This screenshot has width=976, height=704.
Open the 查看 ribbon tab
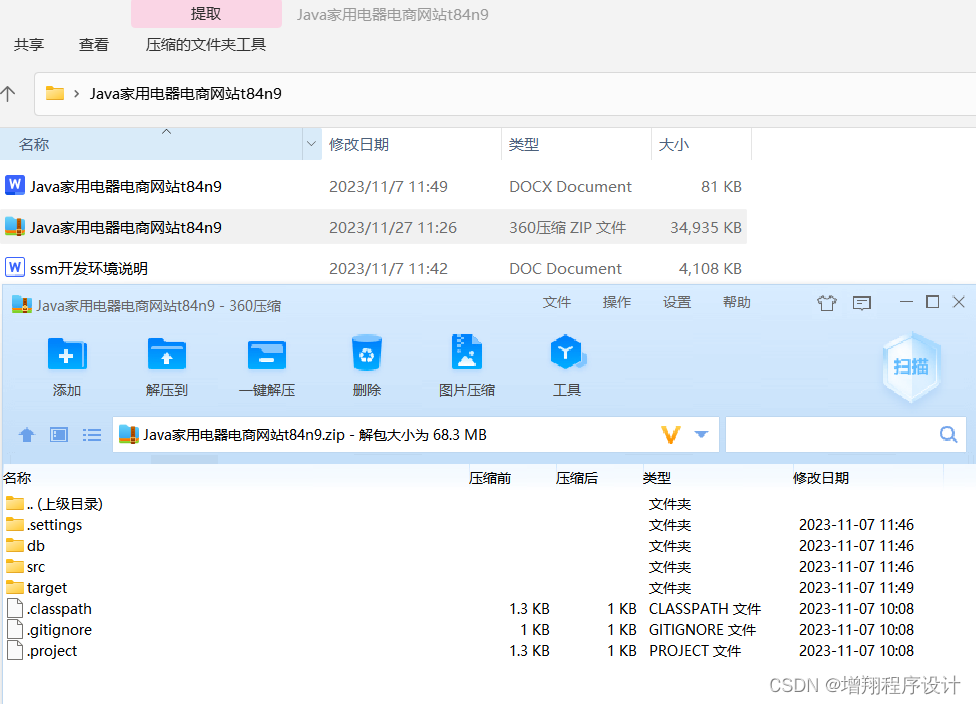[x=94, y=45]
